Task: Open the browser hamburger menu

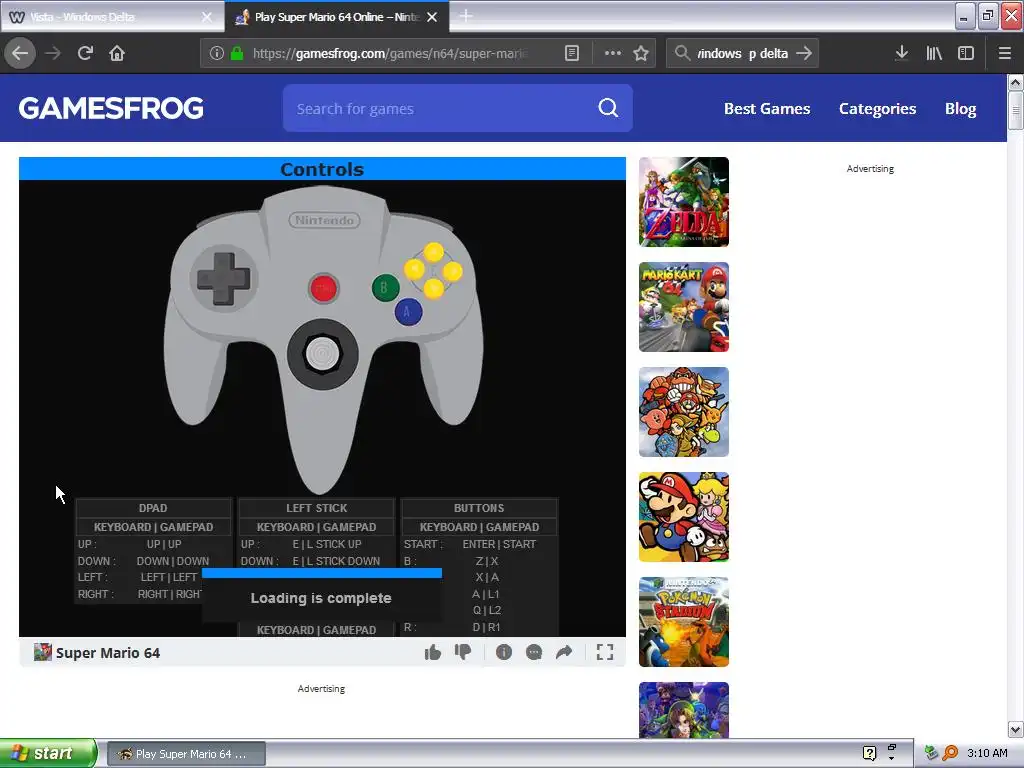Action: click(x=1004, y=54)
